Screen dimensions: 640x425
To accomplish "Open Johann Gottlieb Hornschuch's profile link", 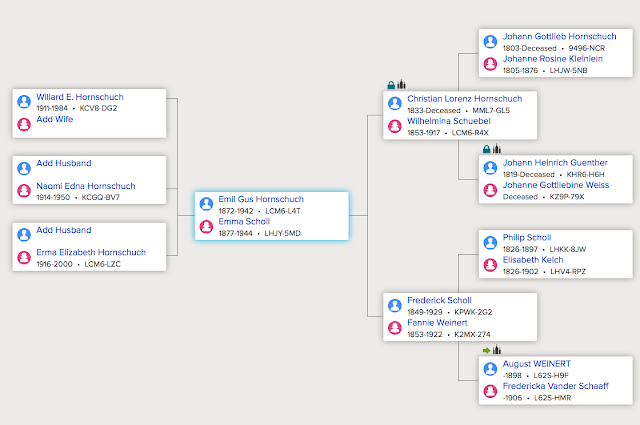I will click(560, 35).
